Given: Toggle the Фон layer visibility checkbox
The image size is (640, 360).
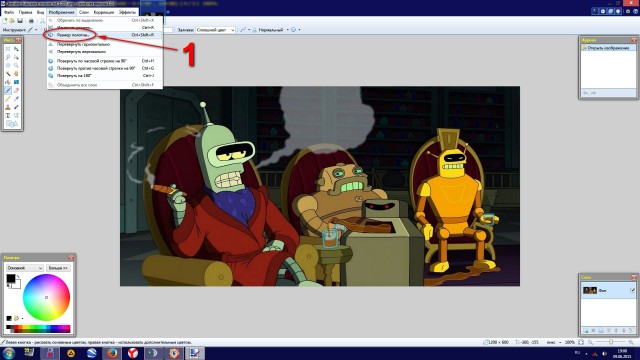Looking at the screenshot, I should point(632,290).
